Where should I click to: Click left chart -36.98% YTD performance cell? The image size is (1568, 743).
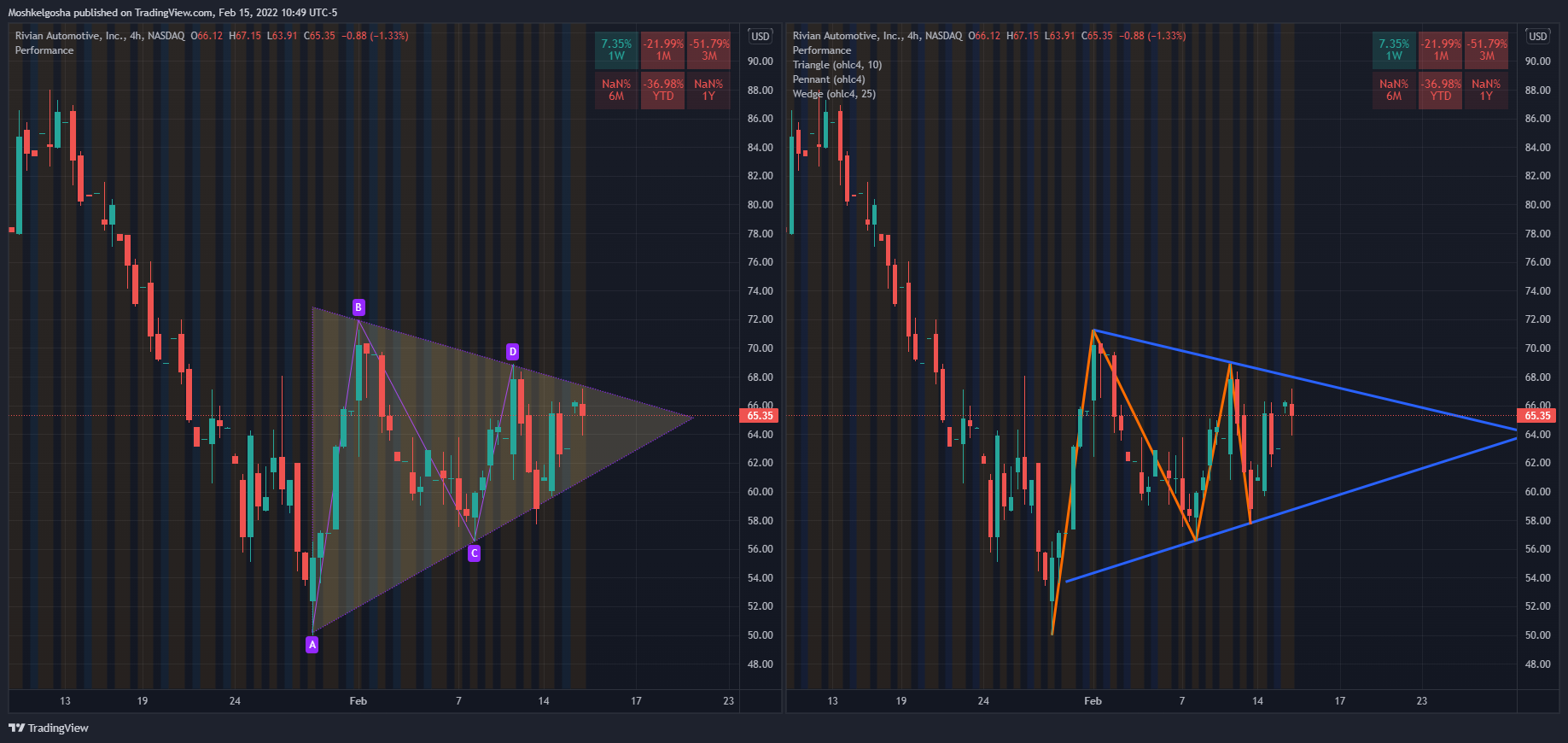[x=663, y=91]
